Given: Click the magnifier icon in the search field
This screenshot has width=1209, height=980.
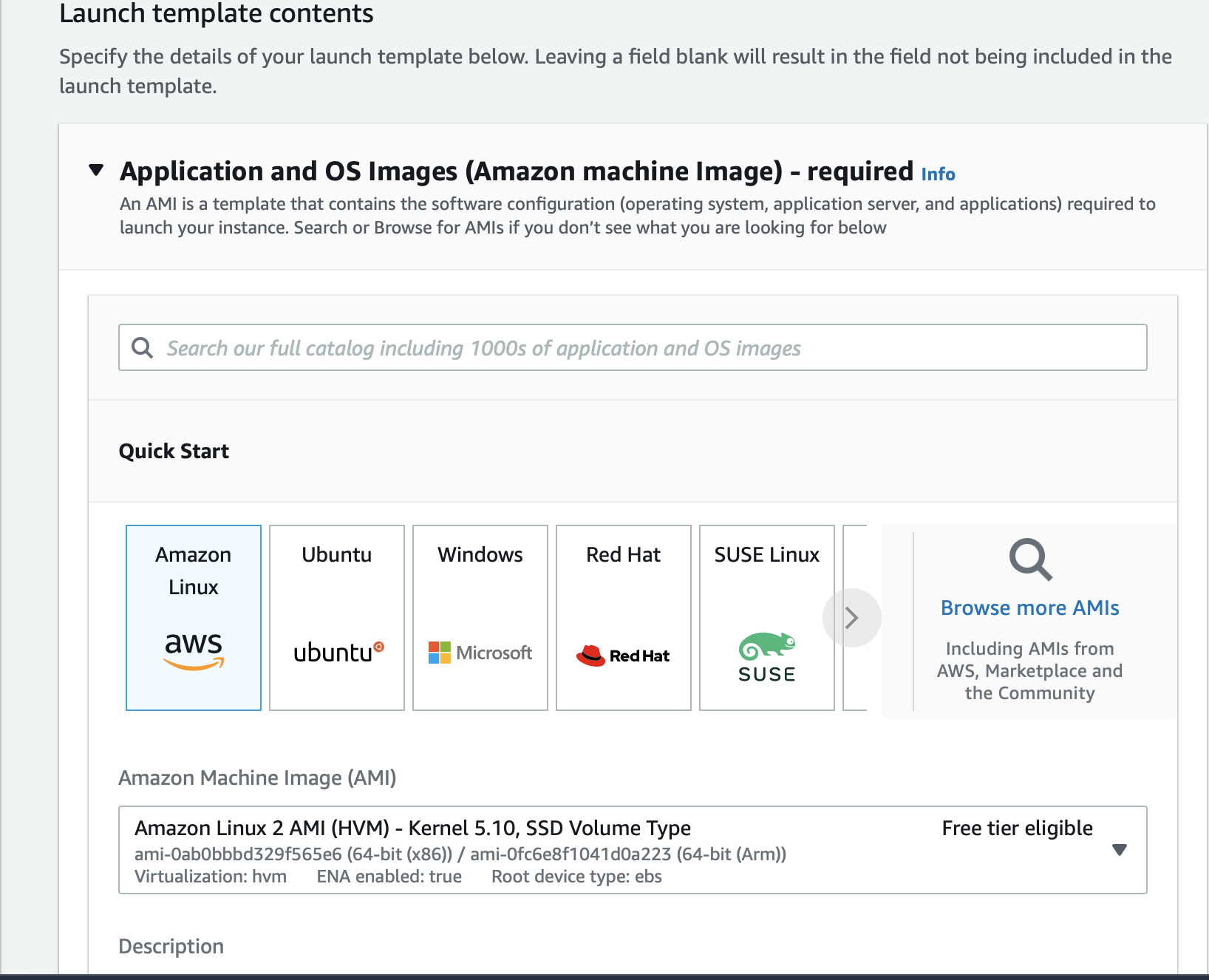Looking at the screenshot, I should [142, 347].
